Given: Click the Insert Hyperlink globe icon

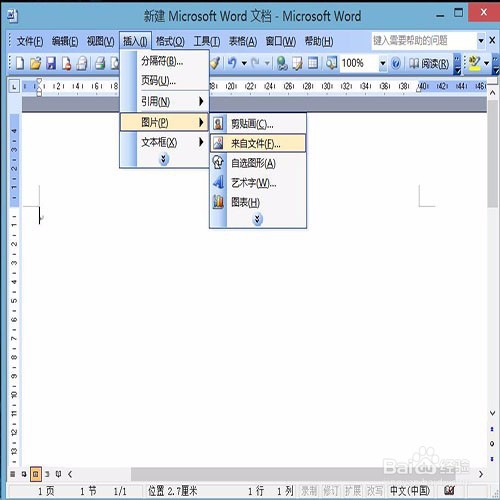Looking at the screenshot, I should tap(282, 63).
